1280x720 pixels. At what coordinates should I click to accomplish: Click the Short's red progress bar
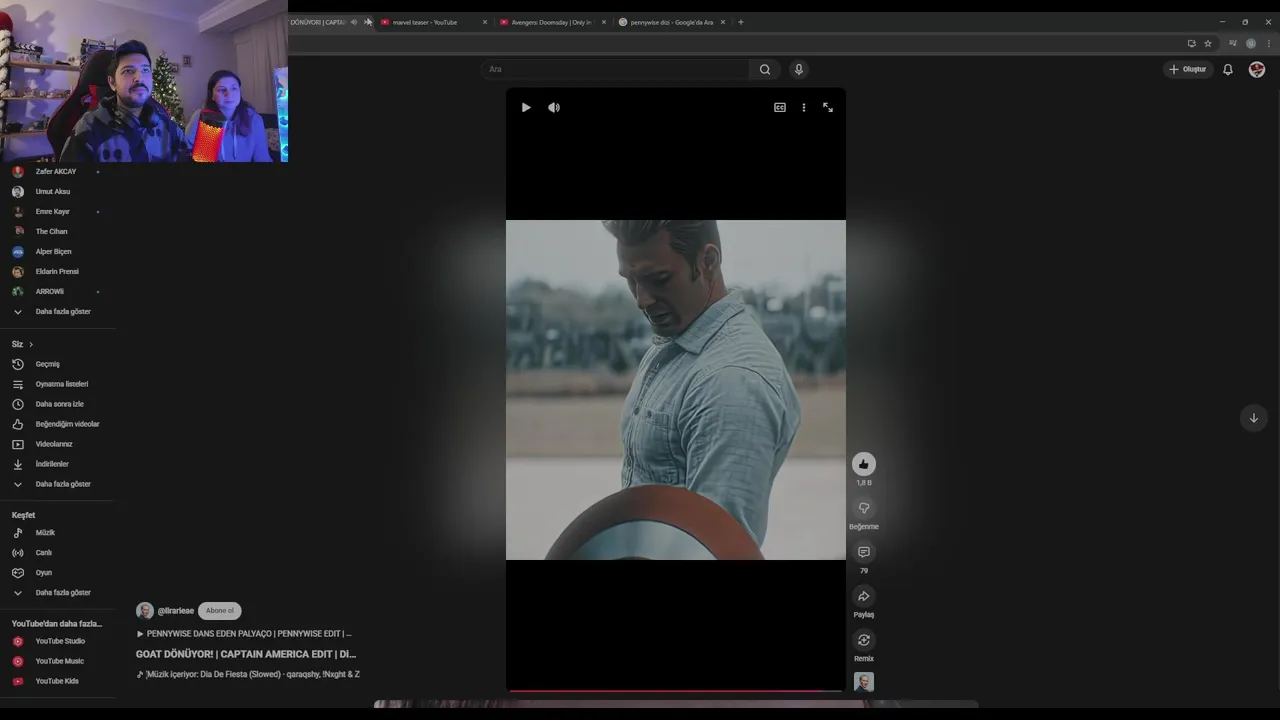coord(676,690)
